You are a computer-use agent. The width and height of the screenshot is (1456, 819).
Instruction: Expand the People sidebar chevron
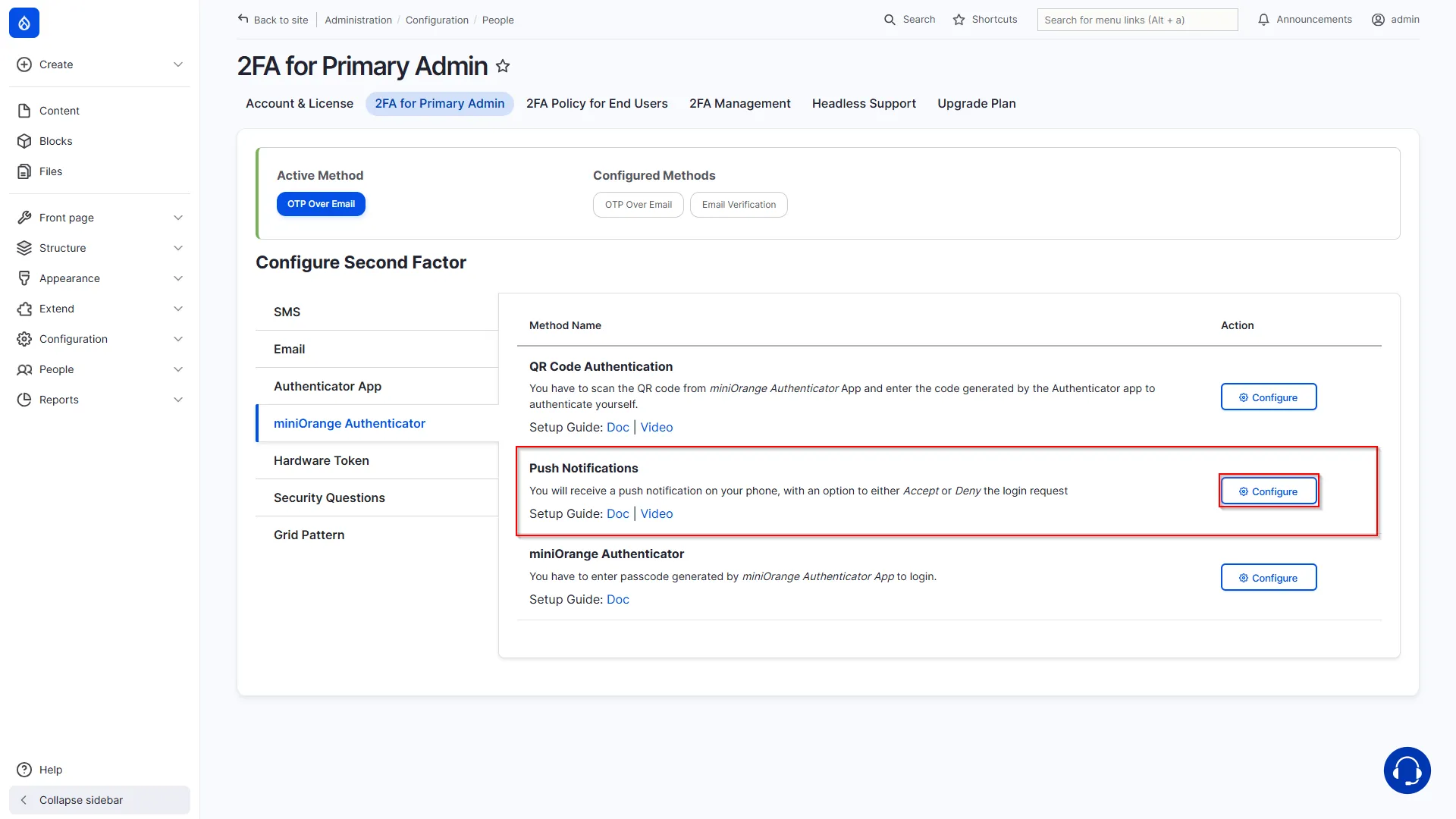[178, 369]
